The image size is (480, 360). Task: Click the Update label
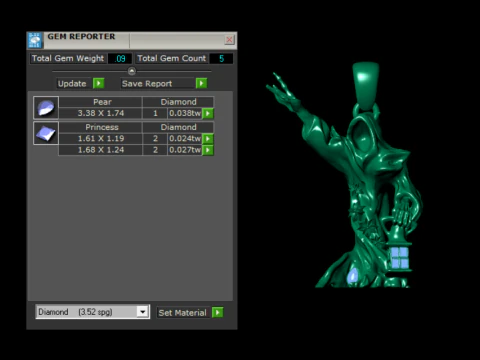pos(72,84)
